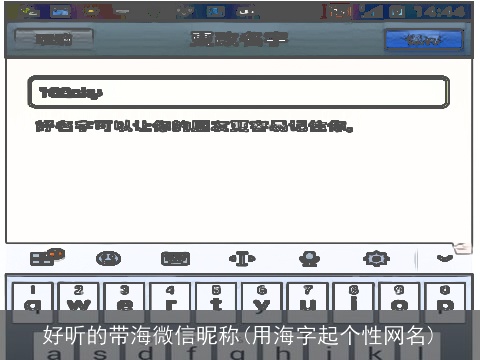Tap the i key

coord(353,303)
